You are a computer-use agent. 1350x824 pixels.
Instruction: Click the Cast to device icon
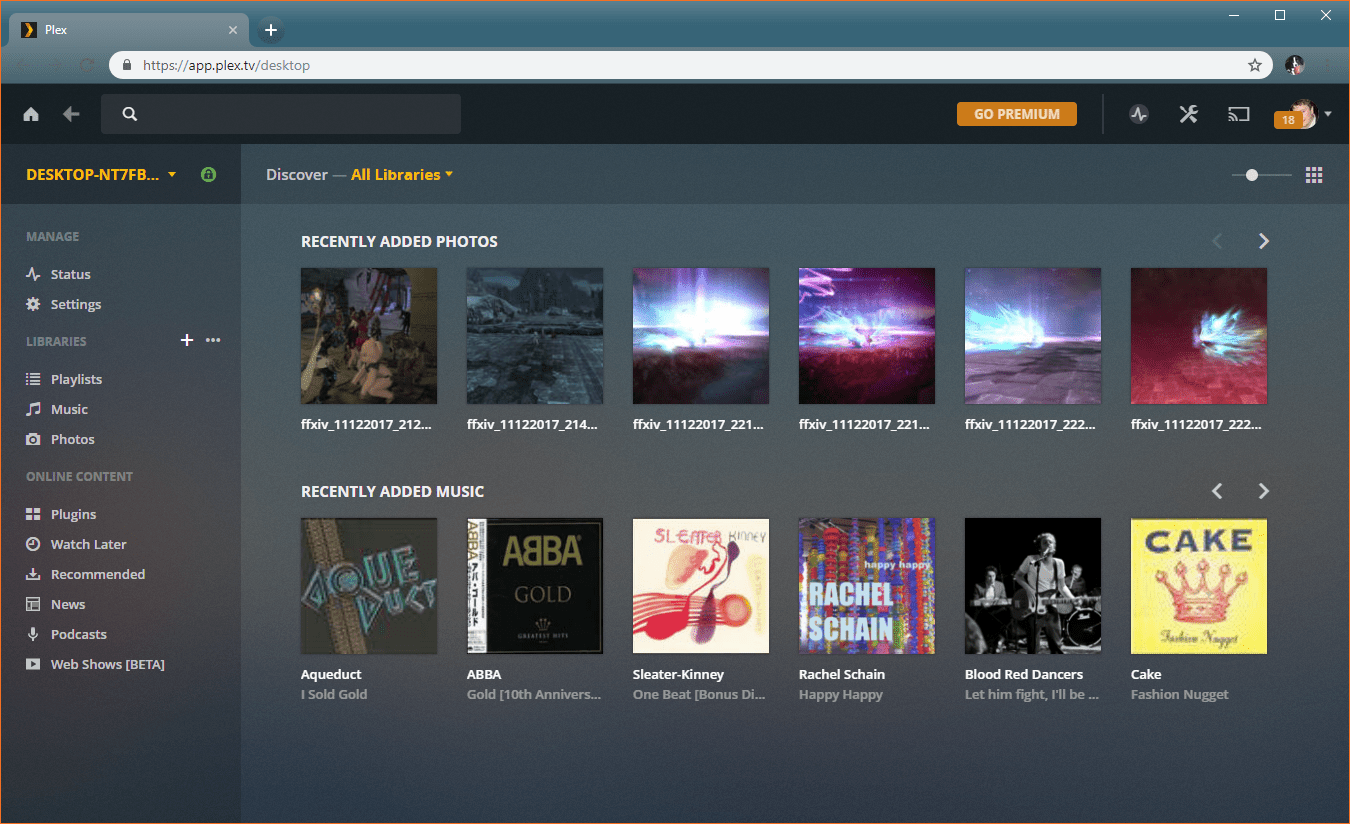pyautogui.click(x=1239, y=114)
